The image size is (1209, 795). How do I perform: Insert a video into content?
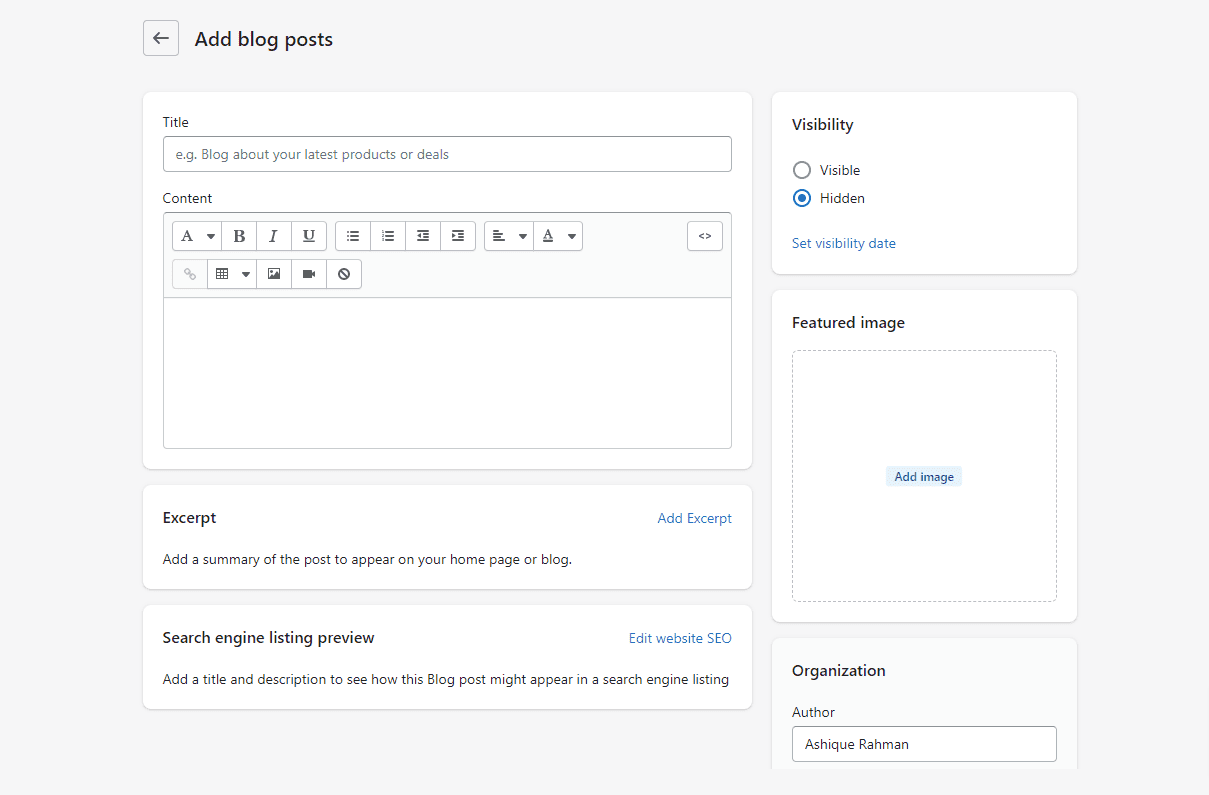click(309, 274)
